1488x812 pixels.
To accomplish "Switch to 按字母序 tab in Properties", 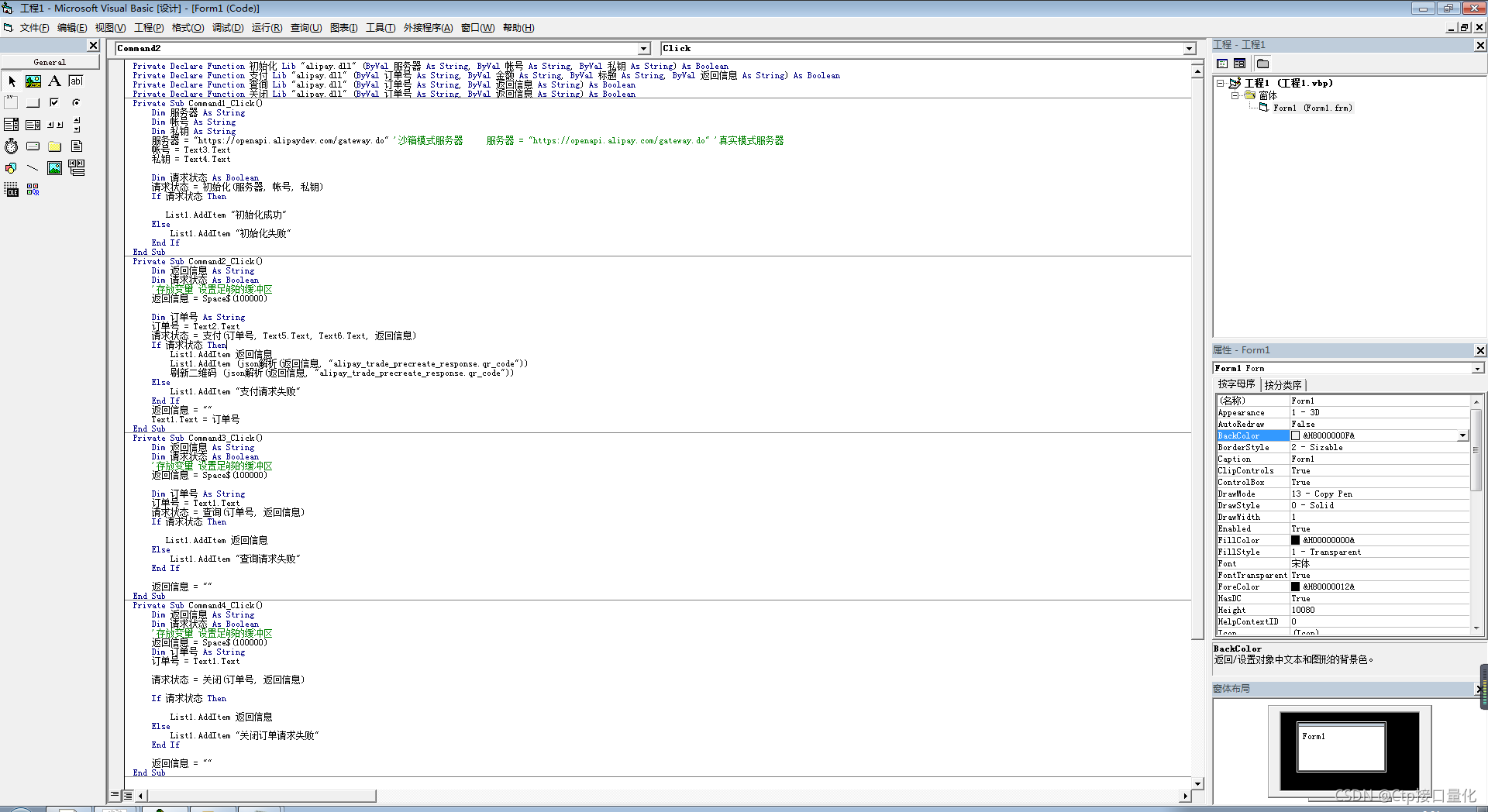I will 1236,384.
